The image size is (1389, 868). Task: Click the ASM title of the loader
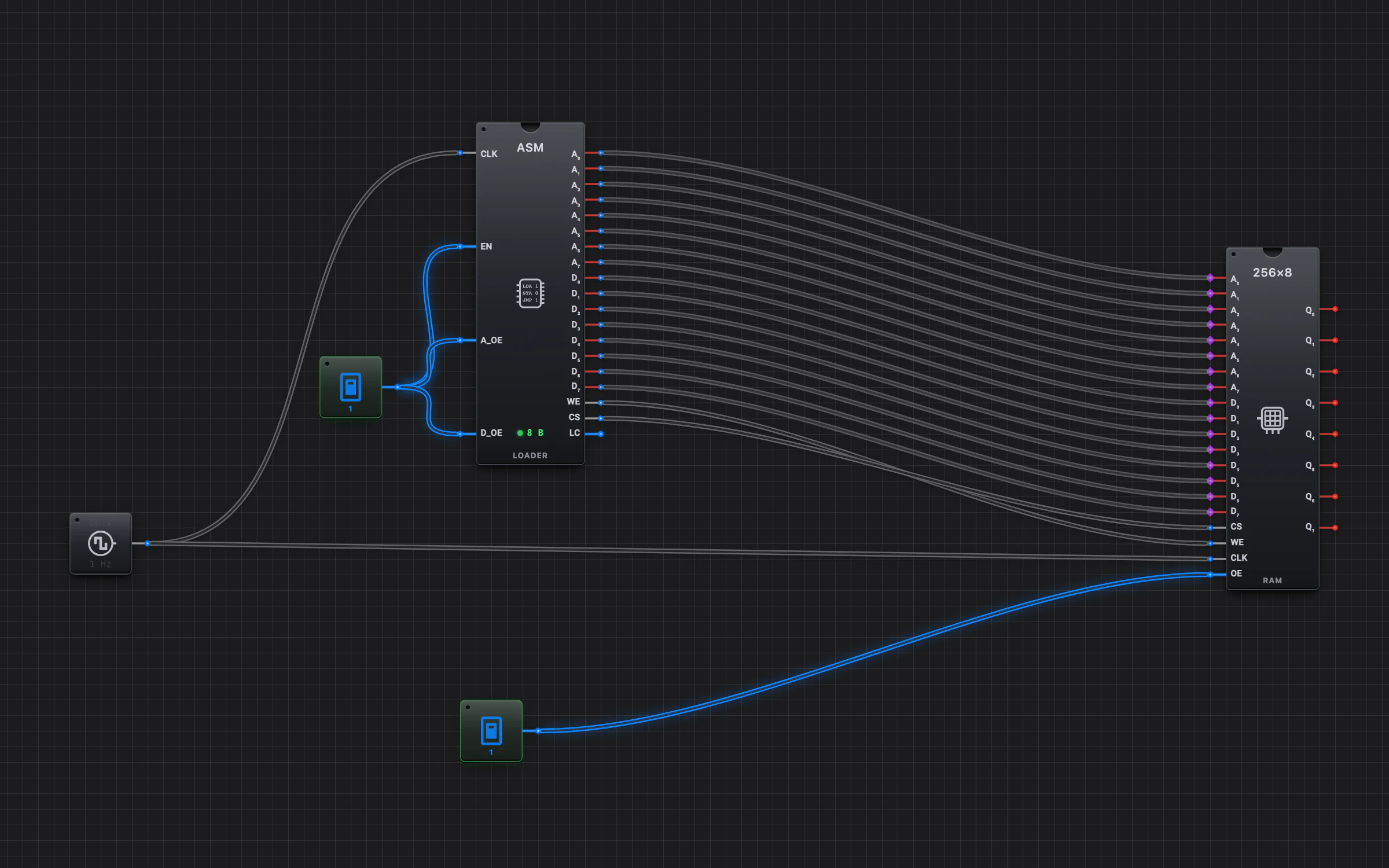tap(530, 148)
